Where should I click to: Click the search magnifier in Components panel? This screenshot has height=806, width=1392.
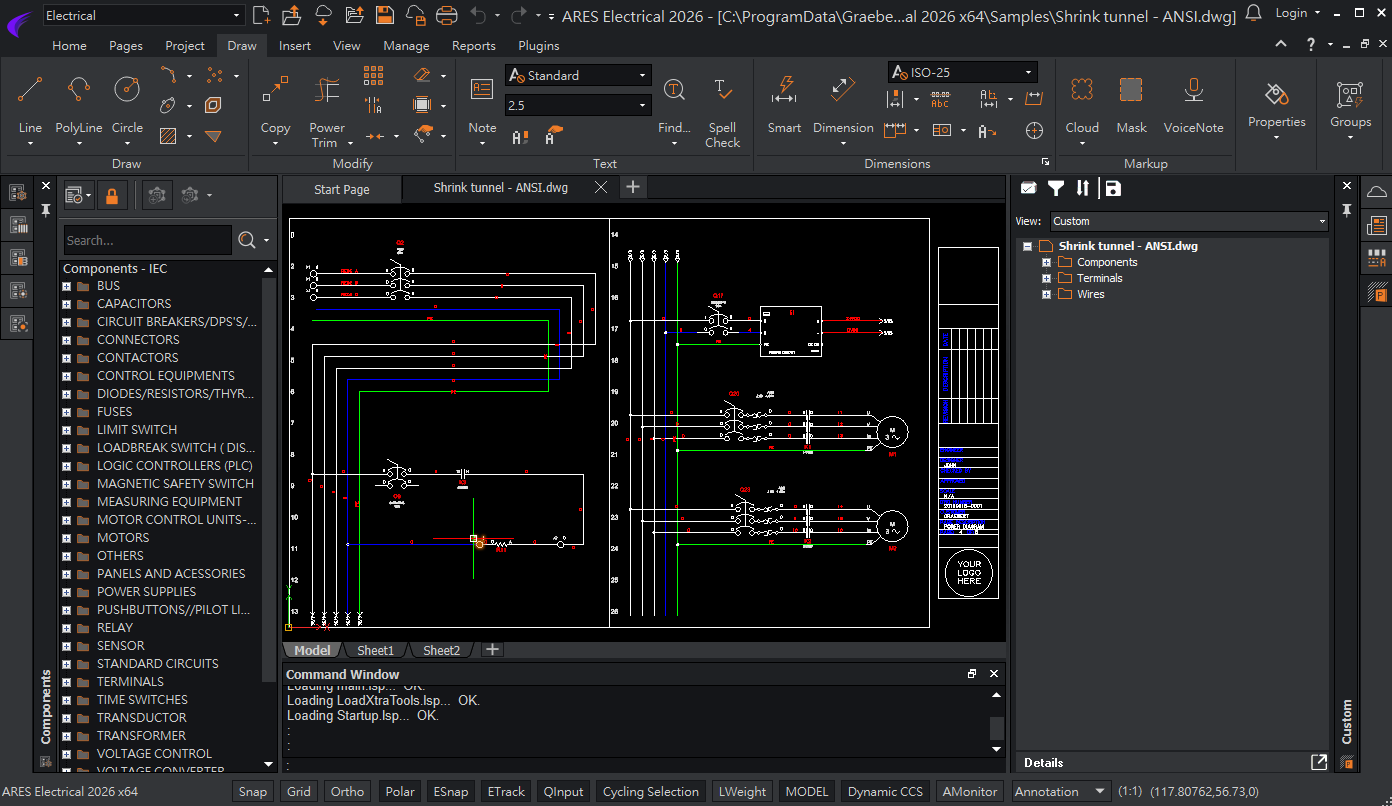click(x=247, y=240)
